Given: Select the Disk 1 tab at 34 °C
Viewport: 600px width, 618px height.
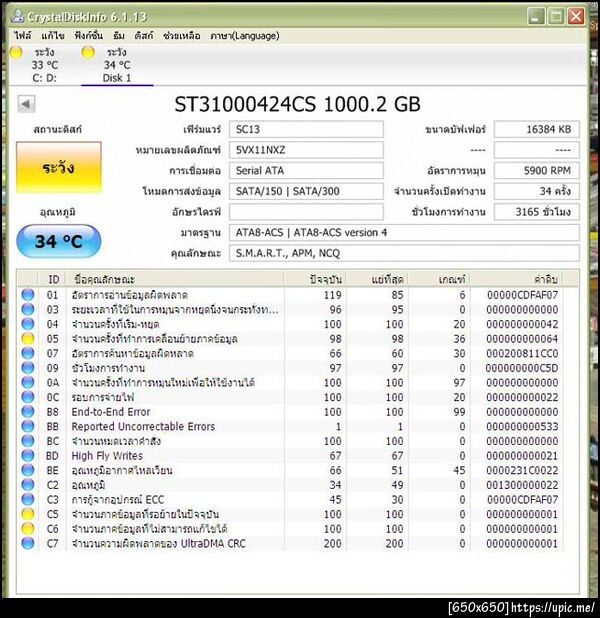Looking at the screenshot, I should [117, 65].
